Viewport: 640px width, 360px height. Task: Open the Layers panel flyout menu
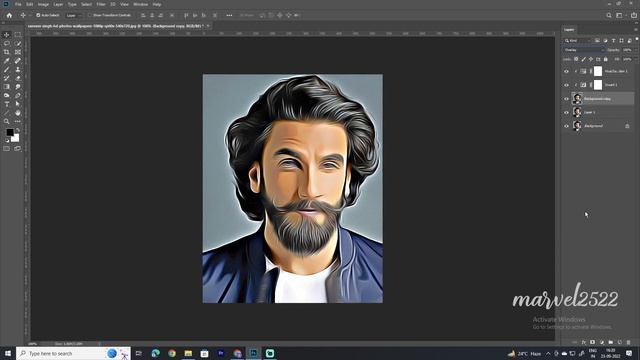[x=636, y=29]
